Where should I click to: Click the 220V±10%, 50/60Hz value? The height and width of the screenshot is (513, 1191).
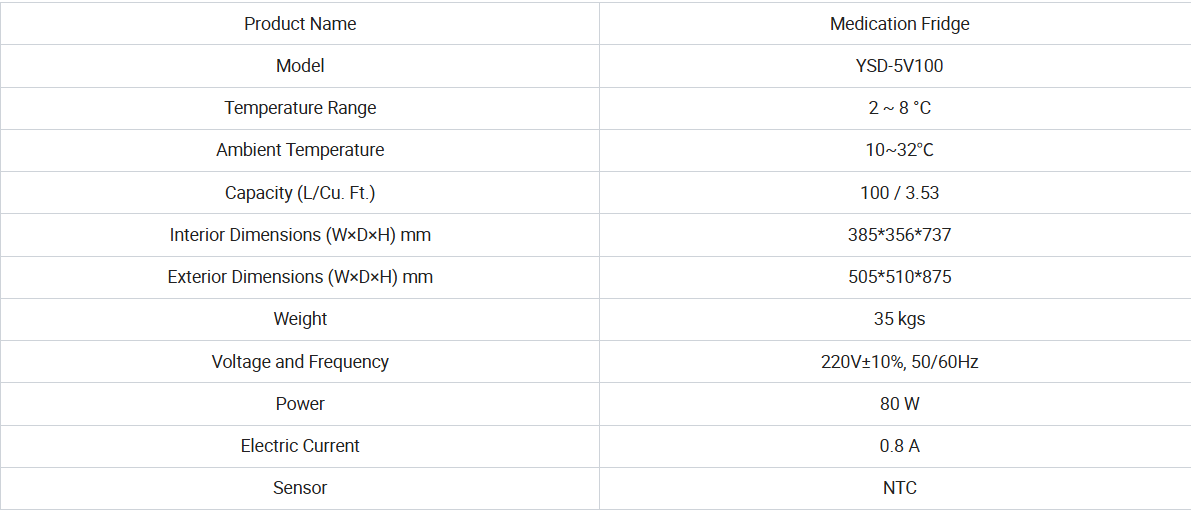point(899,362)
